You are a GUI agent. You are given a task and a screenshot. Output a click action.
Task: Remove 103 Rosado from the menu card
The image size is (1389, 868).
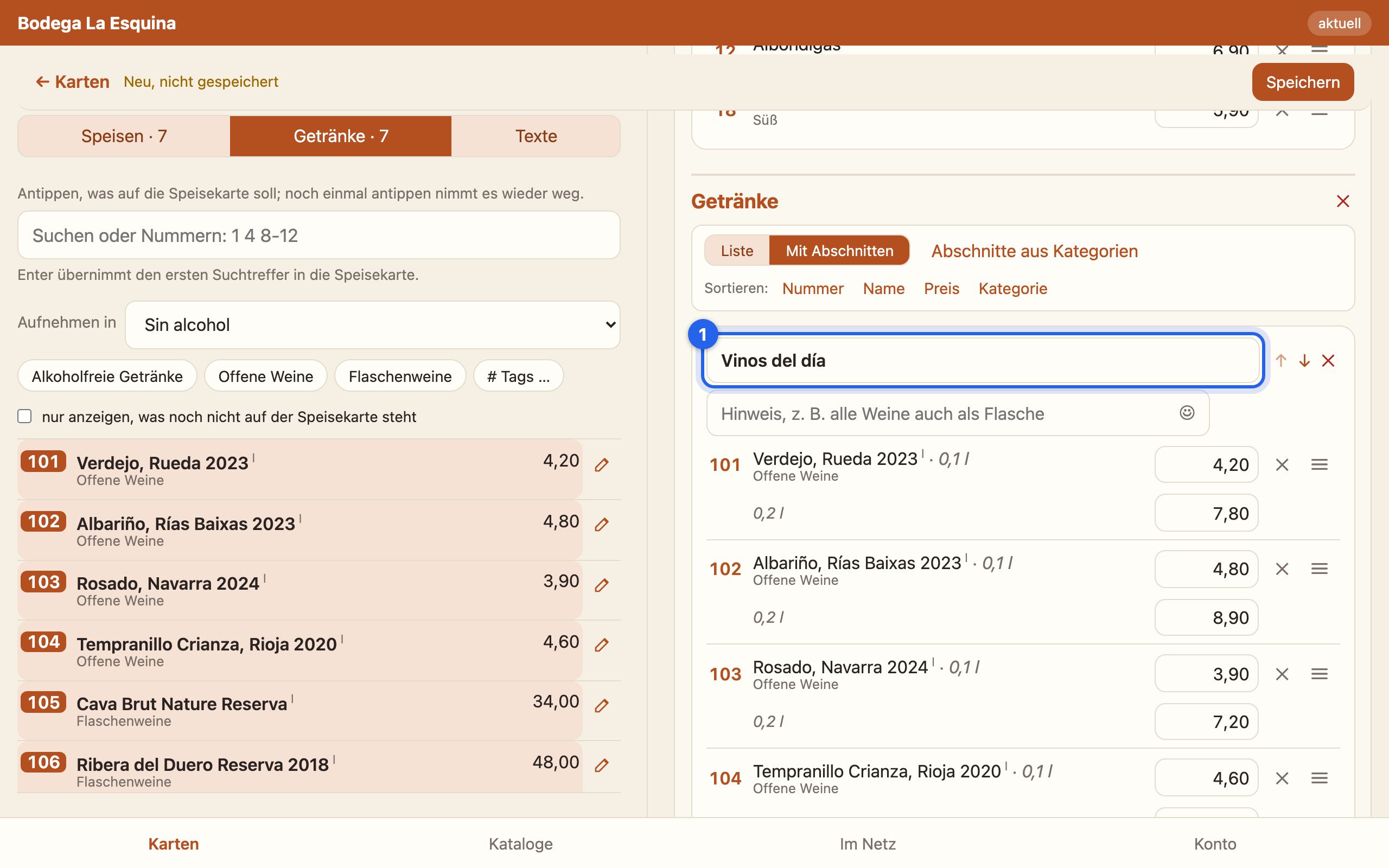[x=1282, y=673]
